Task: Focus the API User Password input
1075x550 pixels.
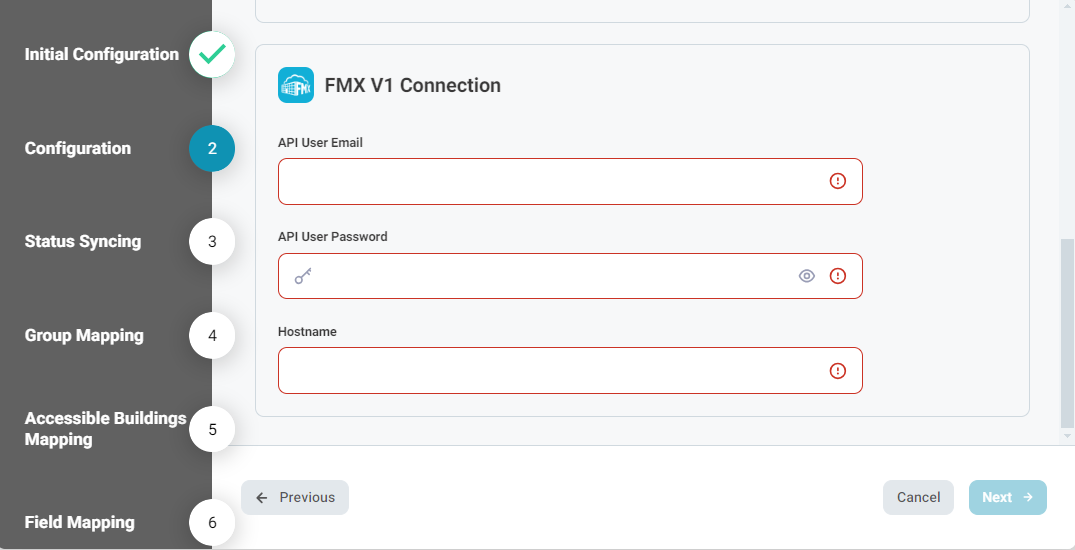Action: (570, 276)
